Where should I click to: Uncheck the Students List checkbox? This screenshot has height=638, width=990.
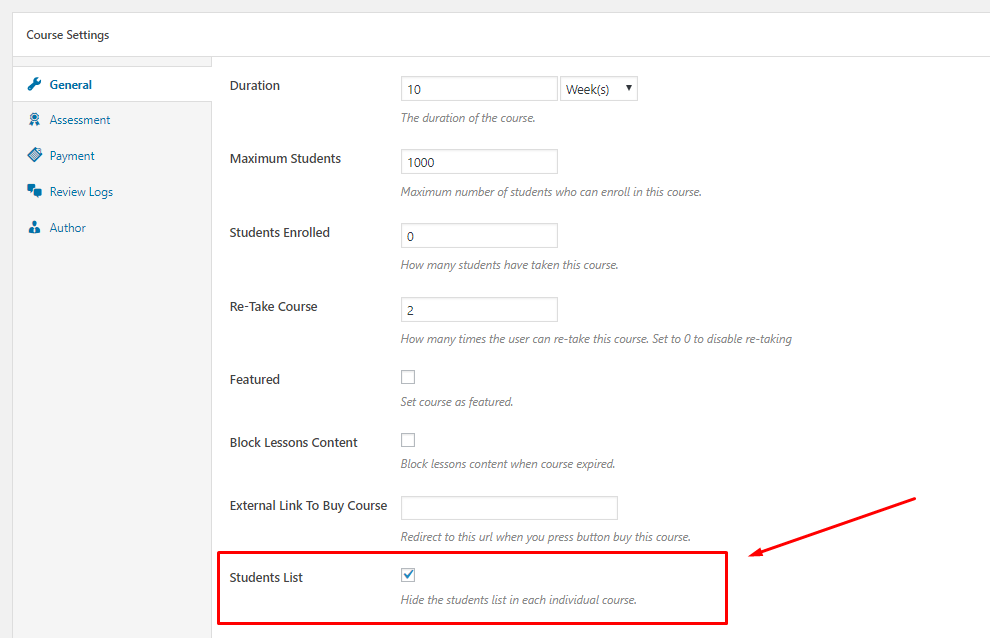tap(408, 575)
